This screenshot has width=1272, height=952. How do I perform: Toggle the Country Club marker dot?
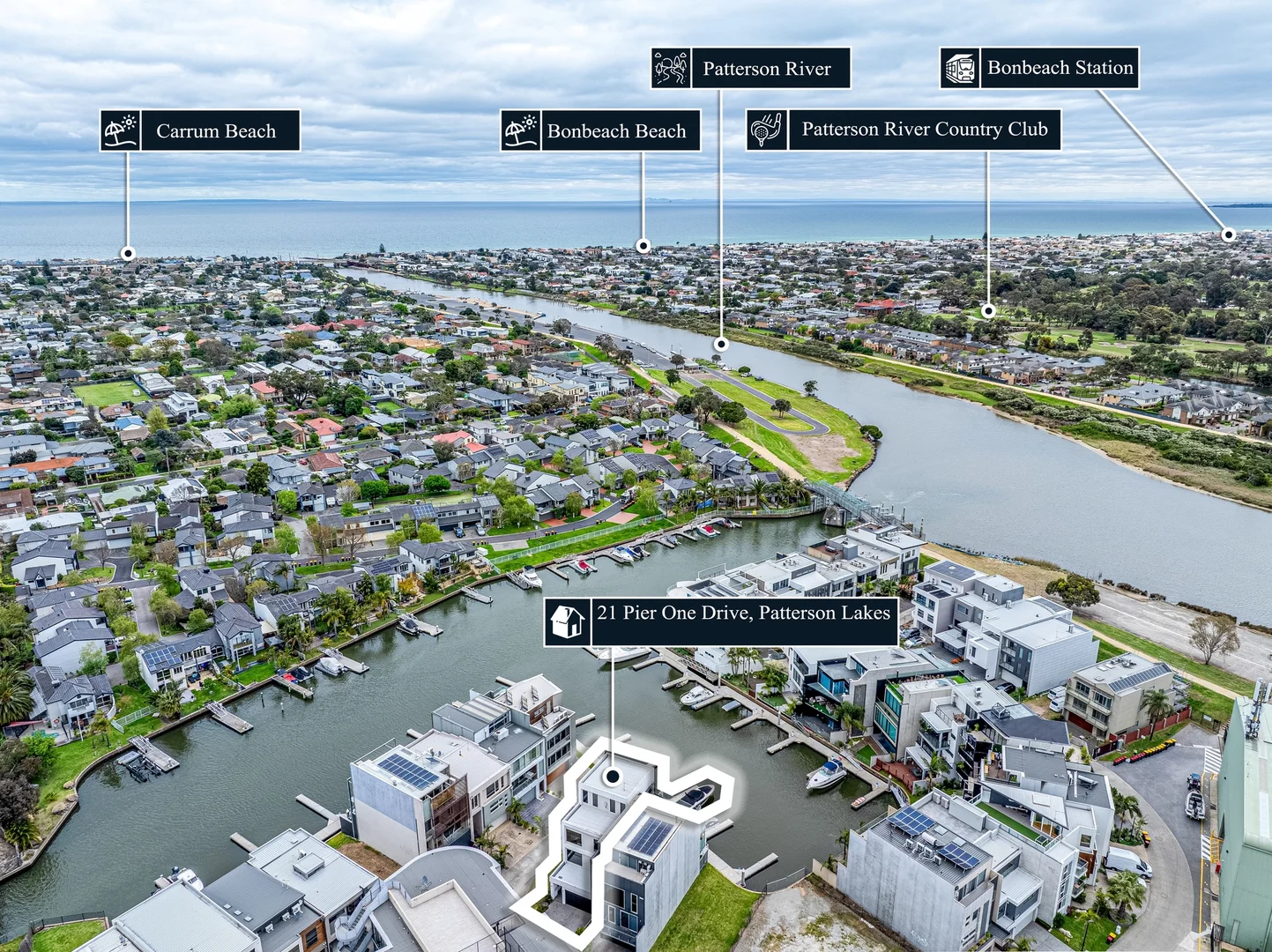click(987, 313)
